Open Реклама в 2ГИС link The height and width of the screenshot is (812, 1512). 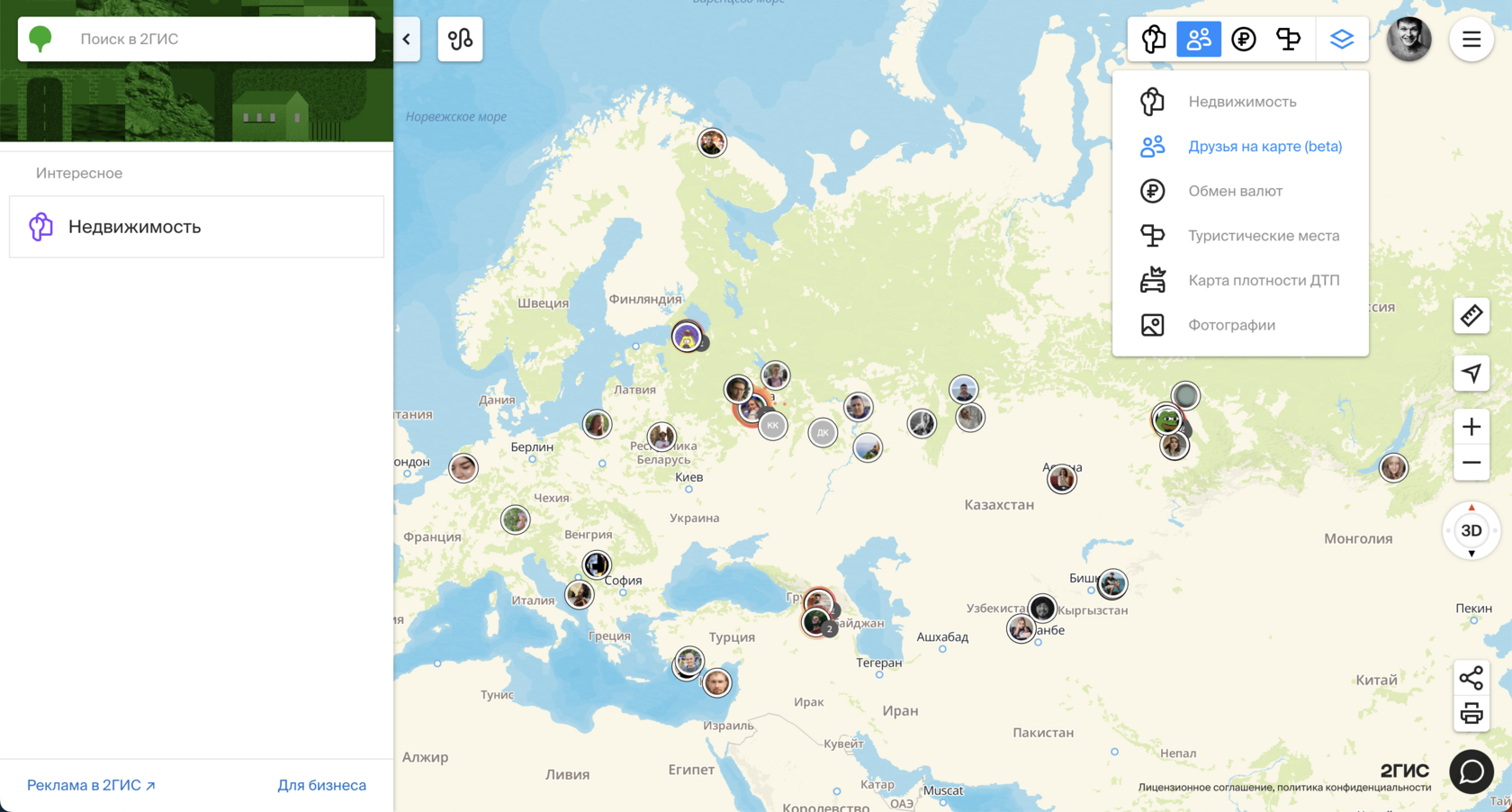point(91,785)
